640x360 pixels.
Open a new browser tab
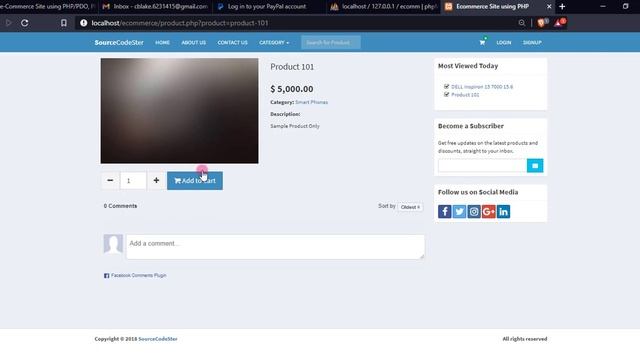tap(562, 7)
